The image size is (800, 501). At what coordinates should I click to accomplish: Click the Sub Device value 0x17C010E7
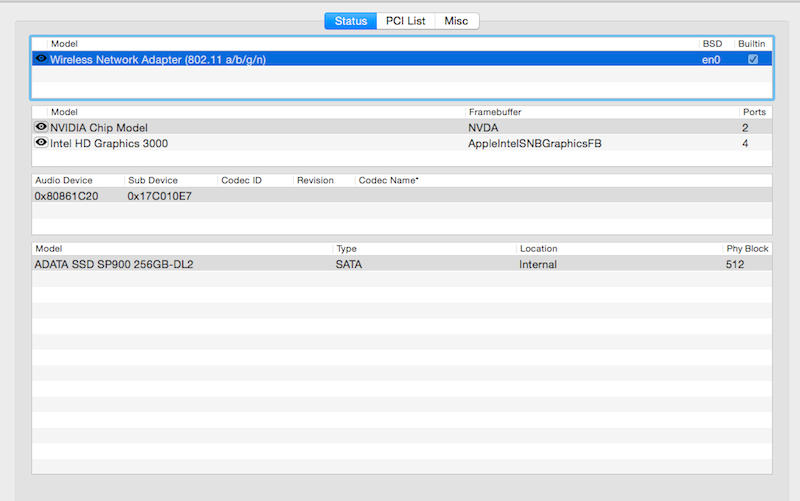(159, 196)
